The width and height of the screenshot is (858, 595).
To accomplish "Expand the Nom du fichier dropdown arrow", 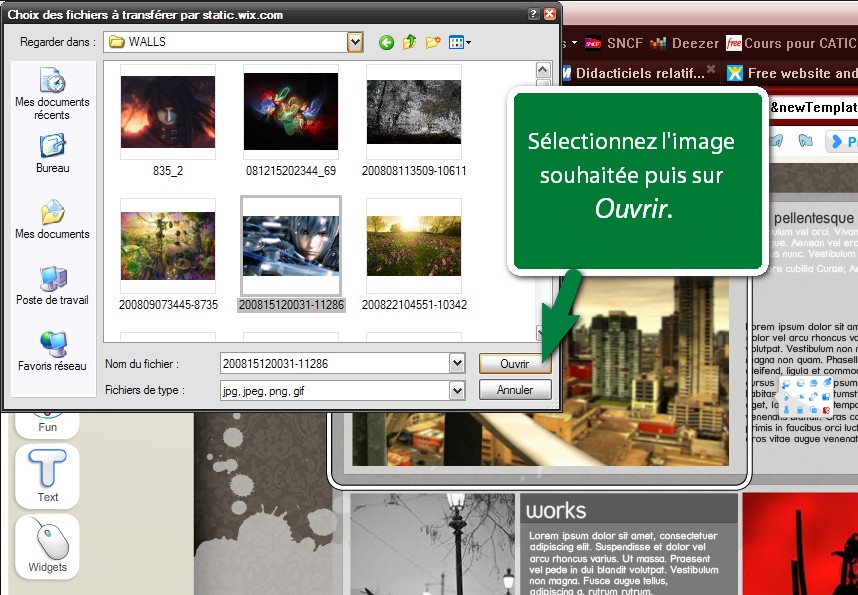I will pyautogui.click(x=457, y=363).
